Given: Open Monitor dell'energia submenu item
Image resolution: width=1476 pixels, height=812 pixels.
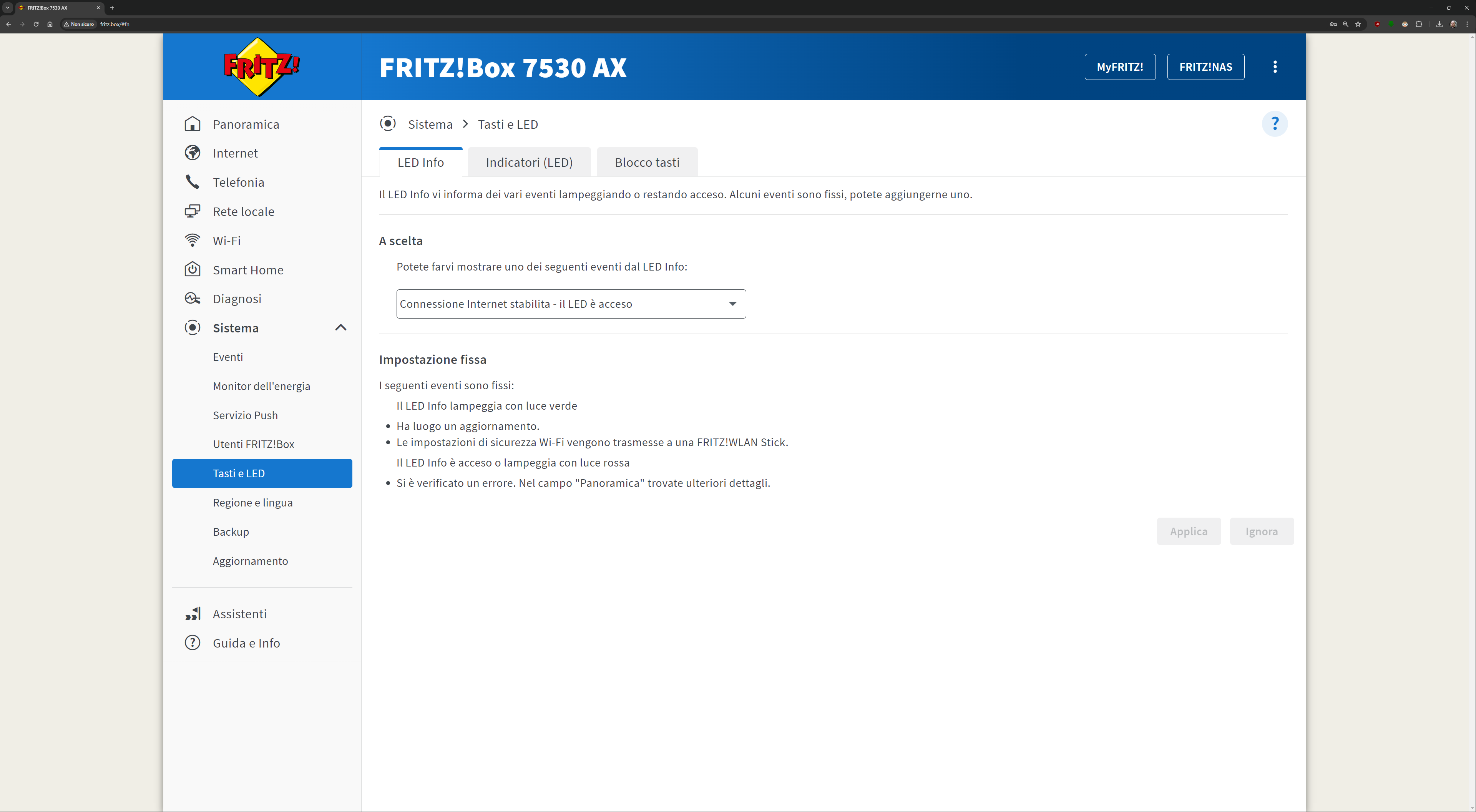Looking at the screenshot, I should coord(261,386).
